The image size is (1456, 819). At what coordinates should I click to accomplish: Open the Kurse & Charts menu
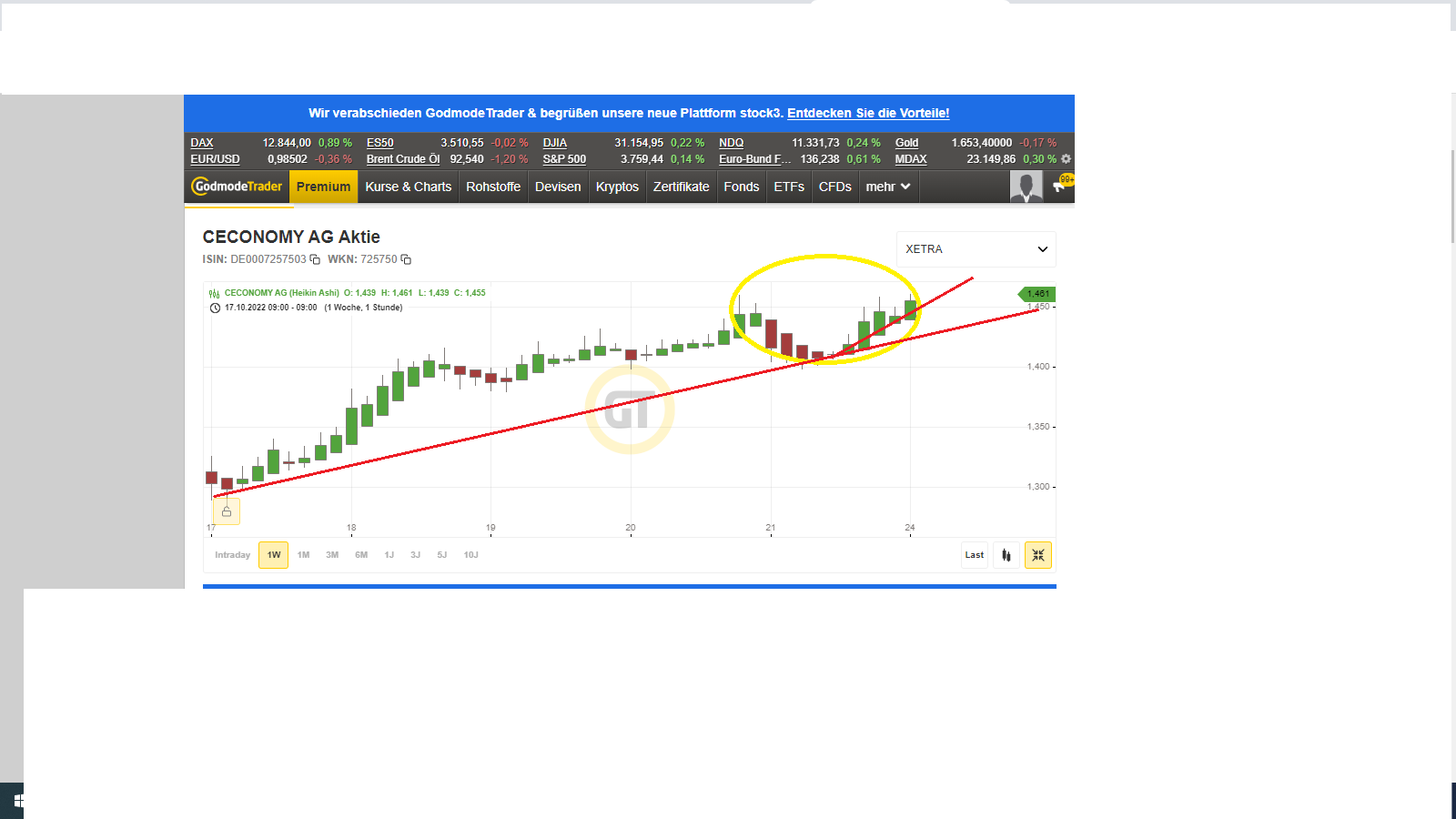pyautogui.click(x=408, y=187)
